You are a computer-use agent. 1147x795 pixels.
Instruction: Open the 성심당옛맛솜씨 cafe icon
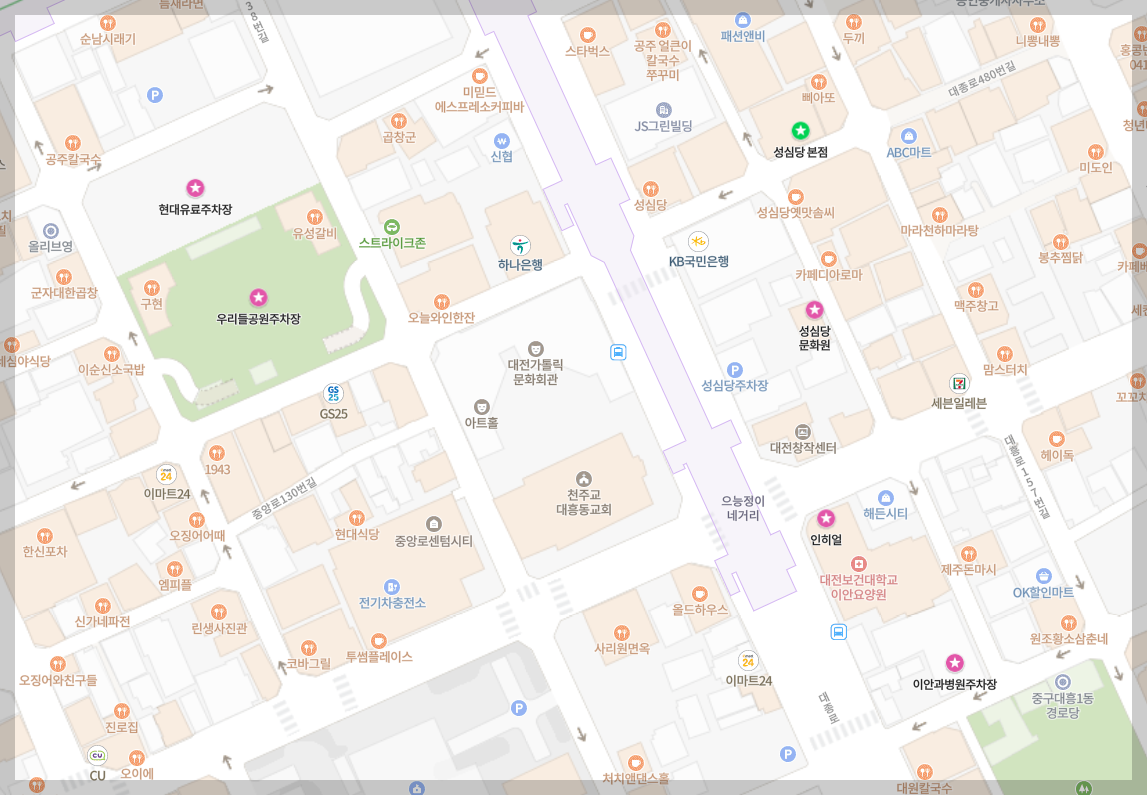(795, 197)
